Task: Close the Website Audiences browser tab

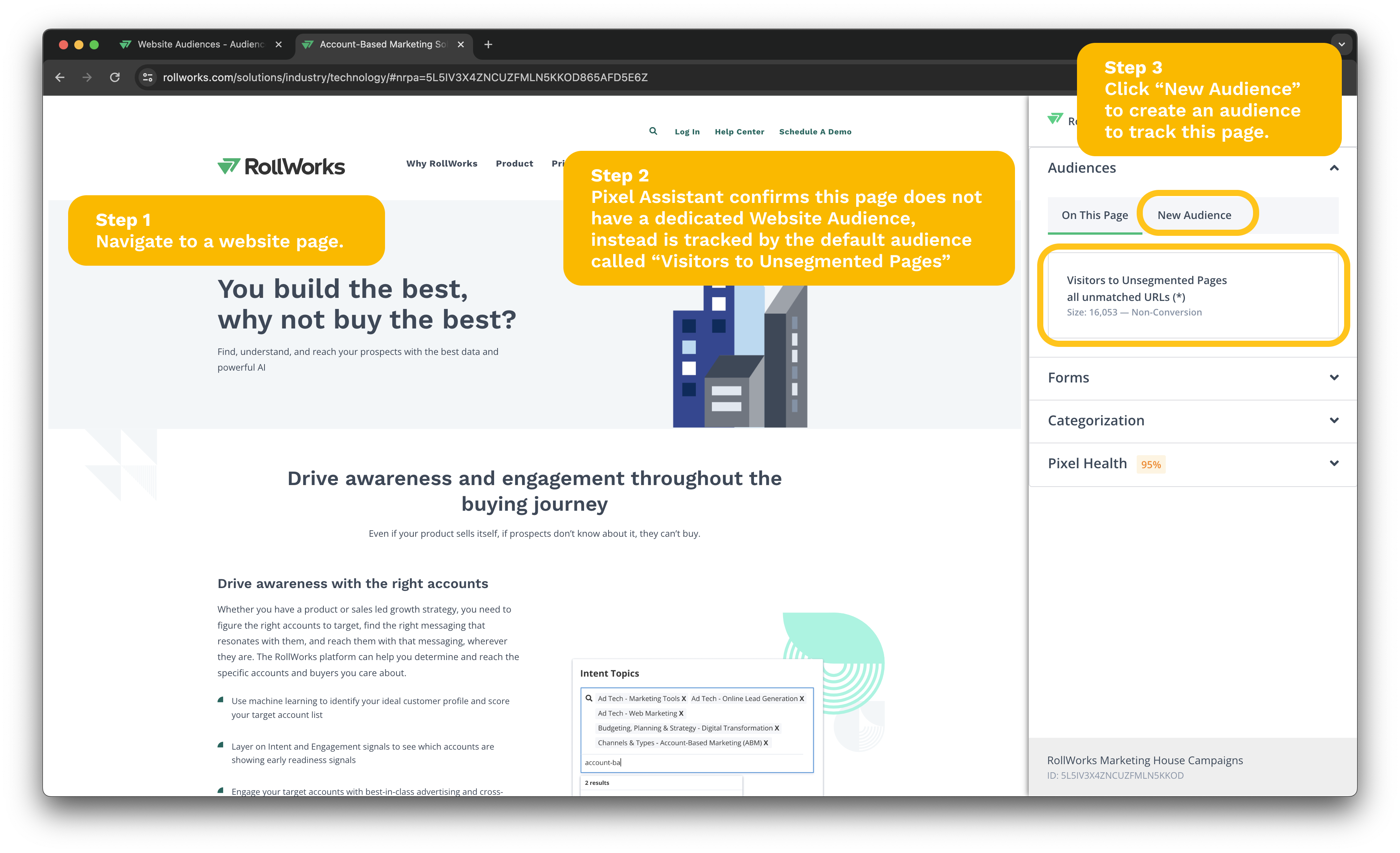Action: pos(278,44)
